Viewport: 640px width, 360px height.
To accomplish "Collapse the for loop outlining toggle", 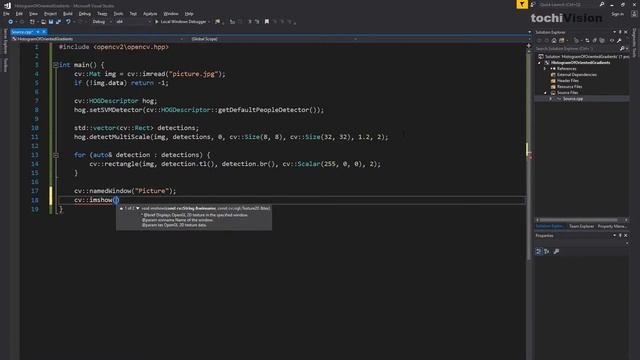I will click(56, 155).
